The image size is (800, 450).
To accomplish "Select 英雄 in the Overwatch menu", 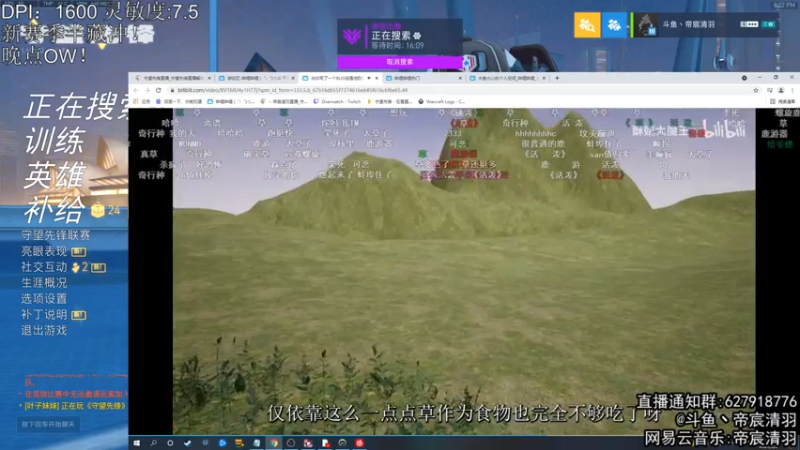I will 55,176.
